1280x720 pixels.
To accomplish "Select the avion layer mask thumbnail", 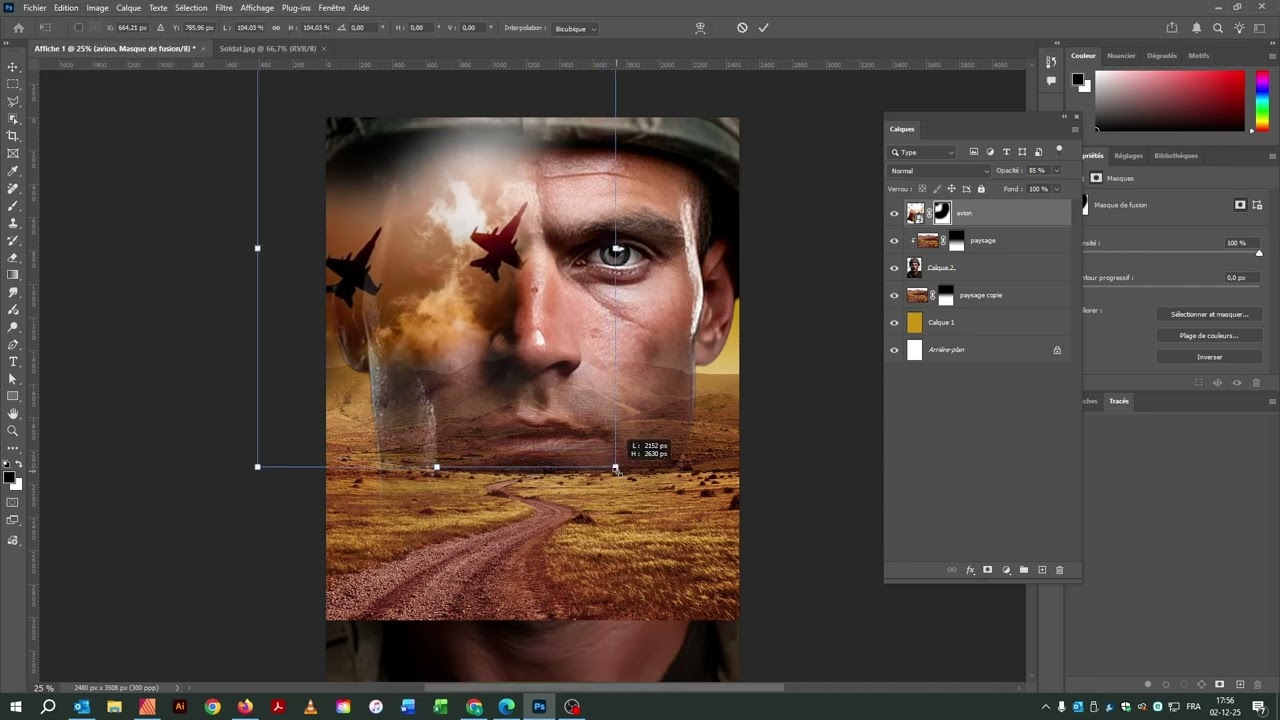I will (x=942, y=213).
